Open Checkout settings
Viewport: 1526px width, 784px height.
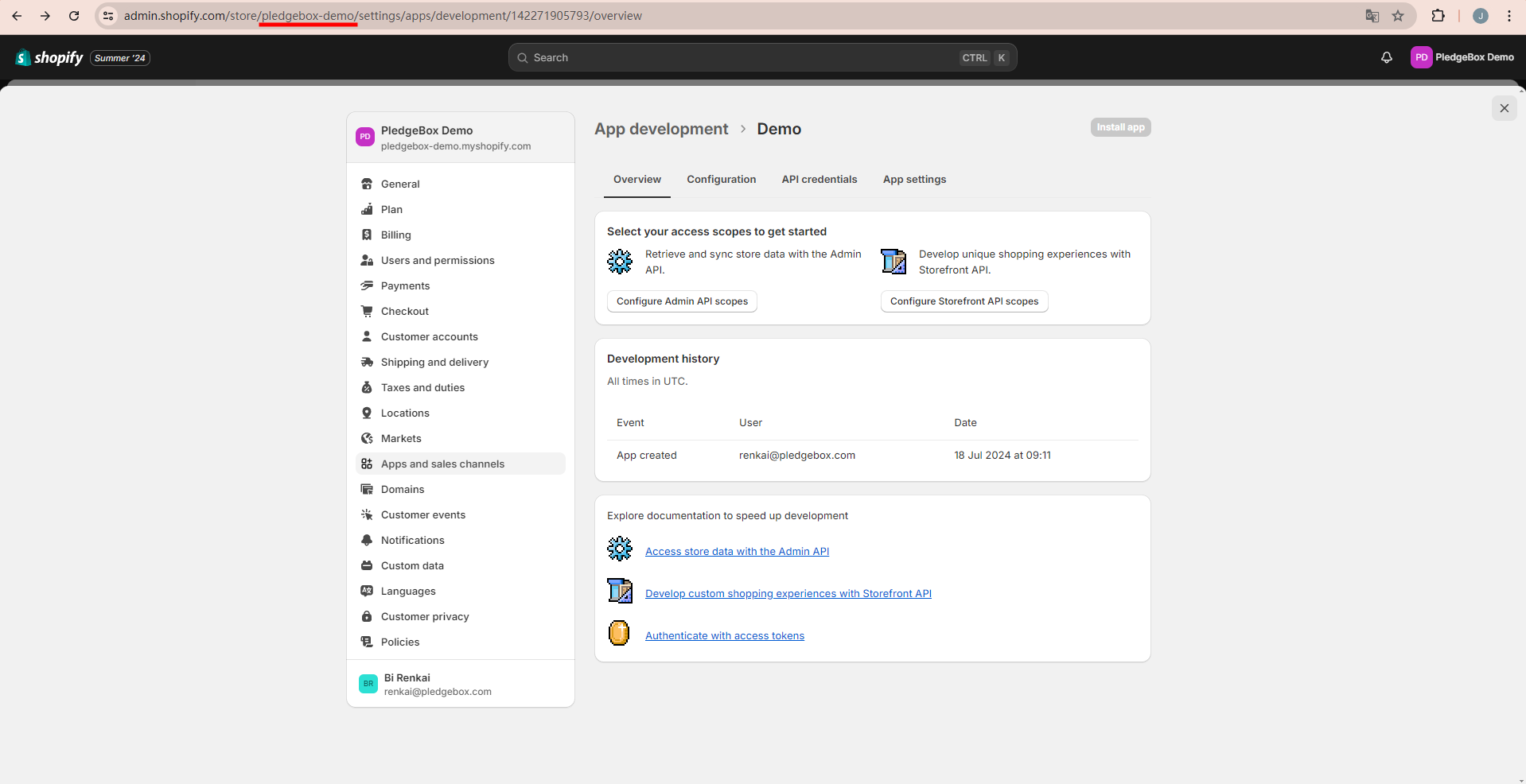461,311
